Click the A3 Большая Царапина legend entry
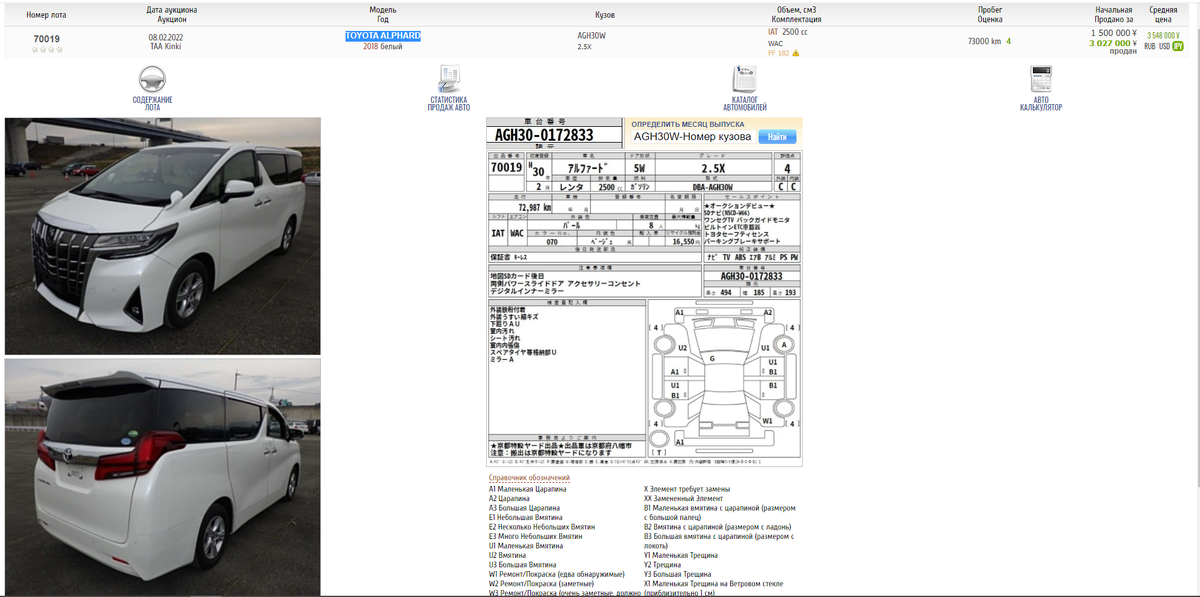The height and width of the screenshot is (597, 1200). pyautogui.click(x=524, y=508)
